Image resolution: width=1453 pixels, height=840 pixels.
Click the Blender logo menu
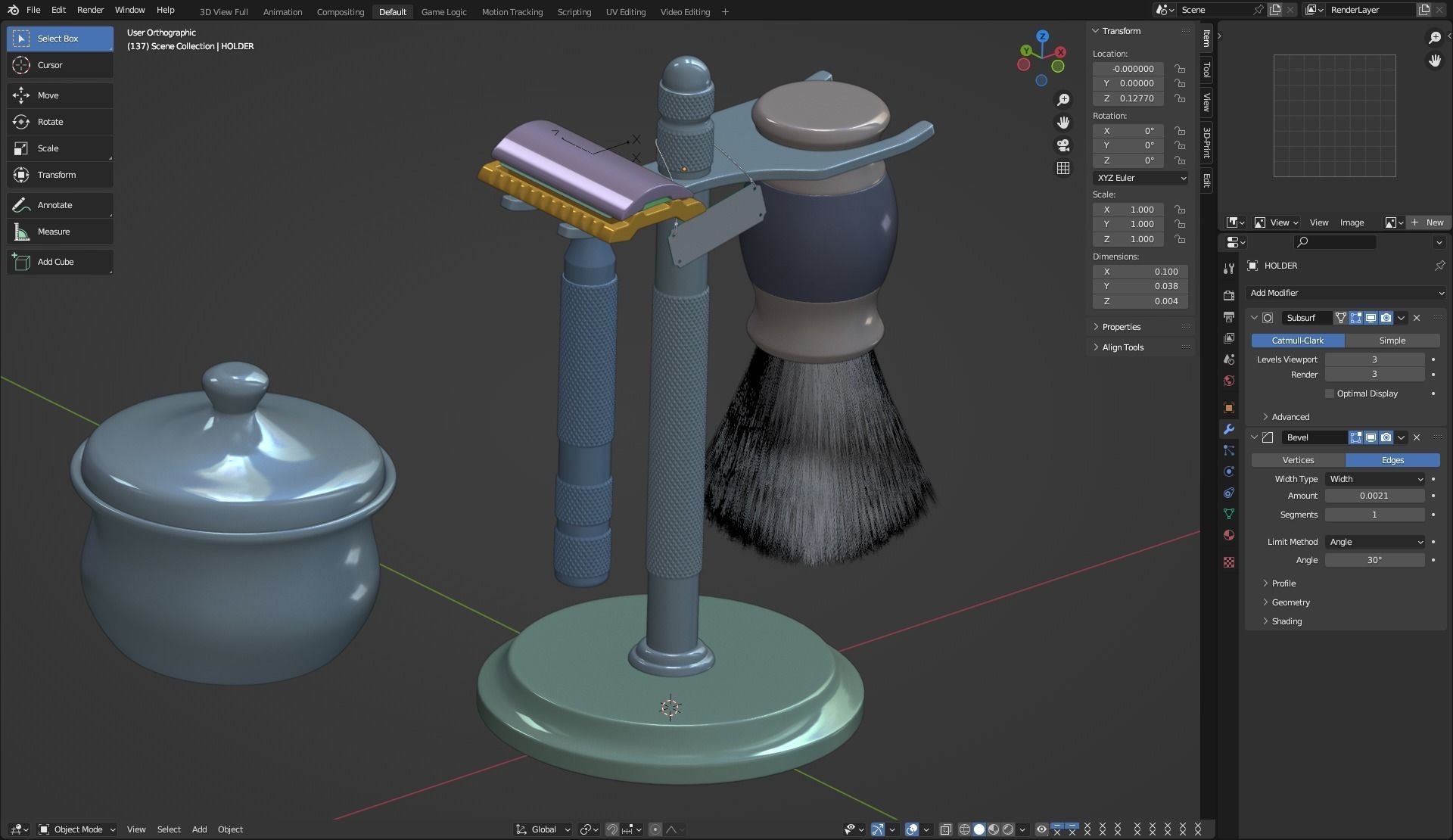[13, 10]
